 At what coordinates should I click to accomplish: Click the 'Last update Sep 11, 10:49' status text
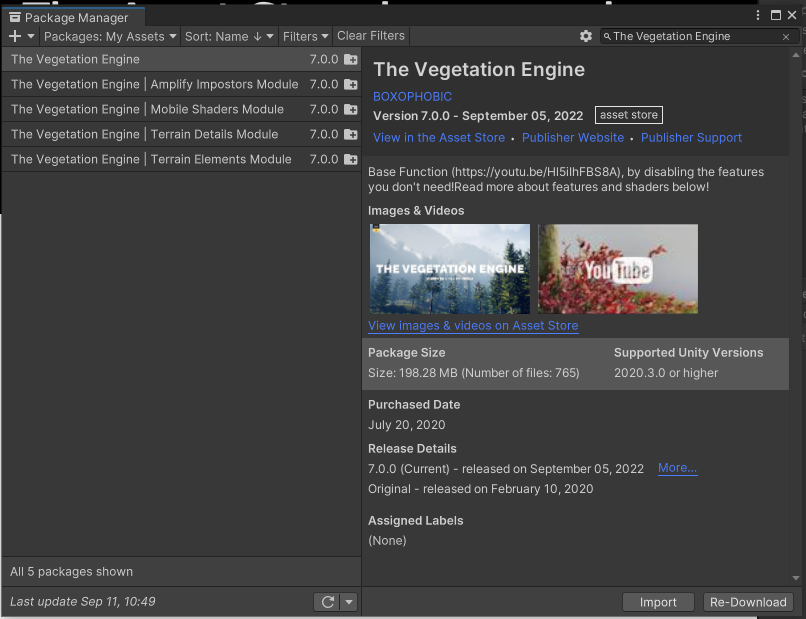83,602
